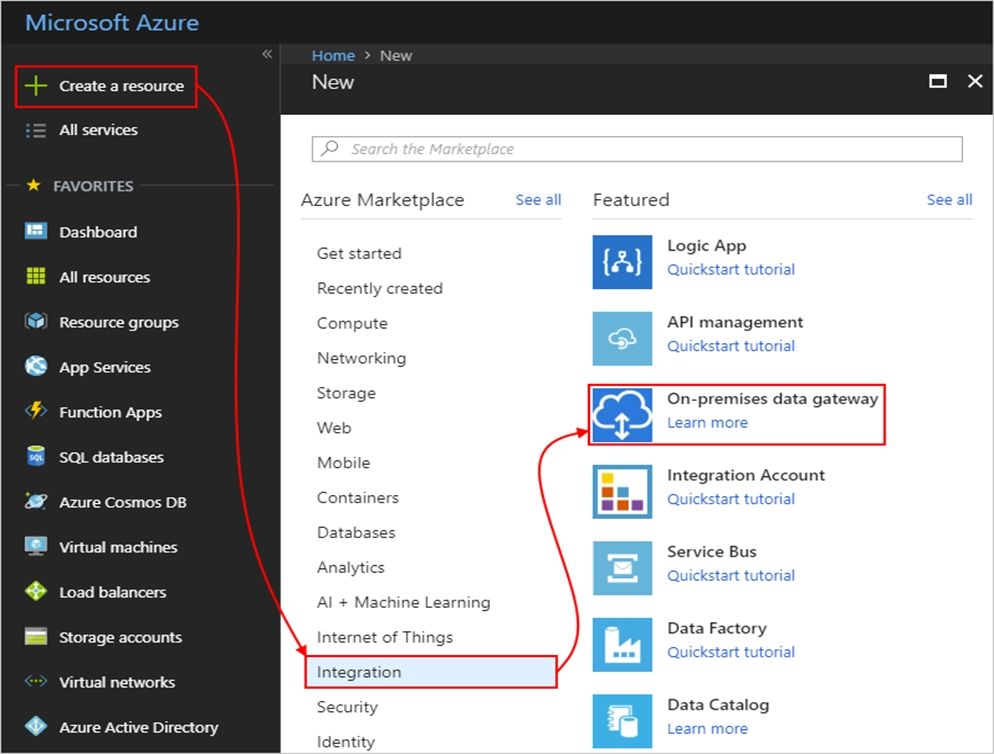The width and height of the screenshot is (994, 754).
Task: Click the Service Bus envelope icon
Action: click(623, 568)
